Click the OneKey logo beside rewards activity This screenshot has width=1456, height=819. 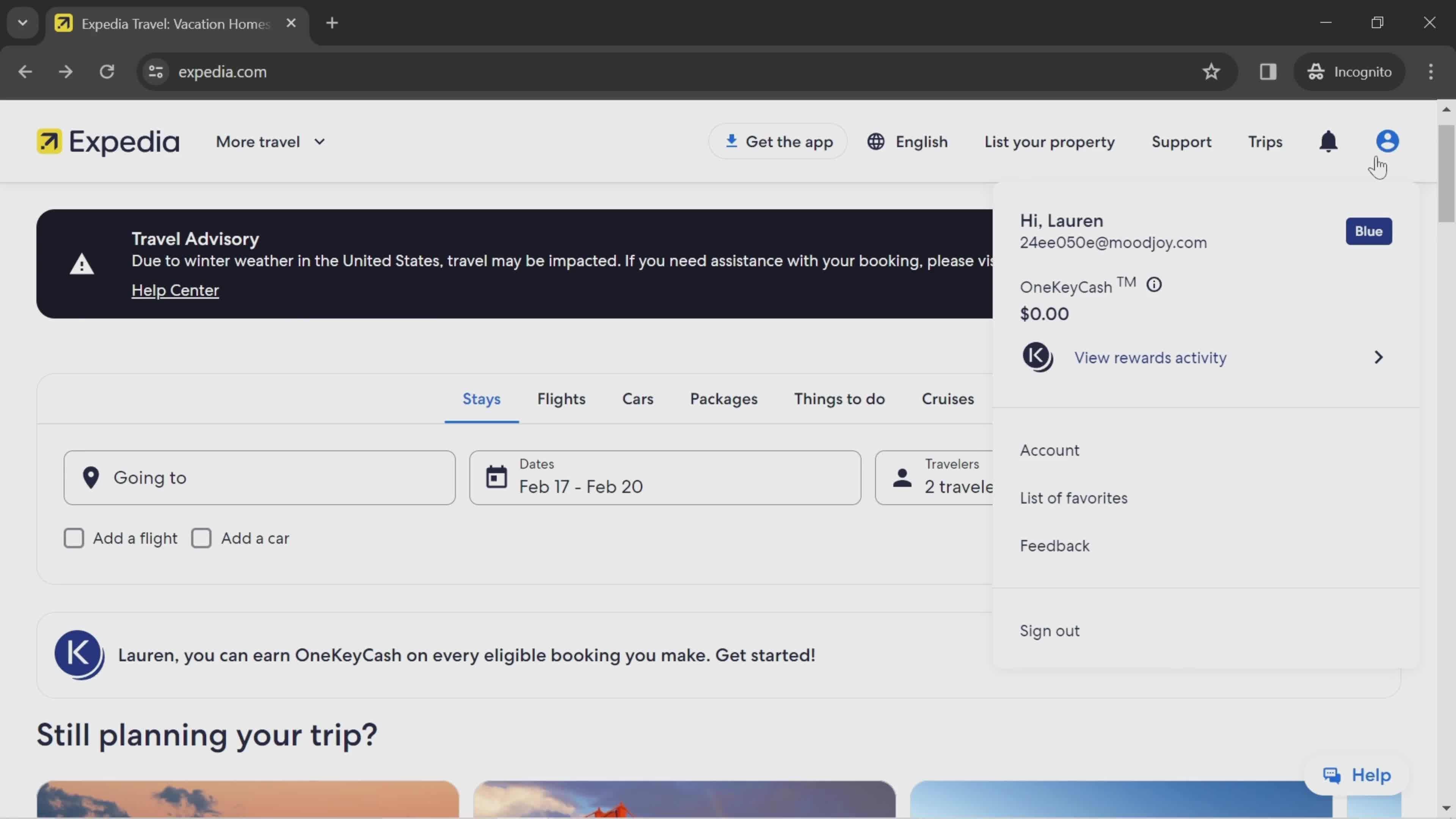pyautogui.click(x=1038, y=357)
